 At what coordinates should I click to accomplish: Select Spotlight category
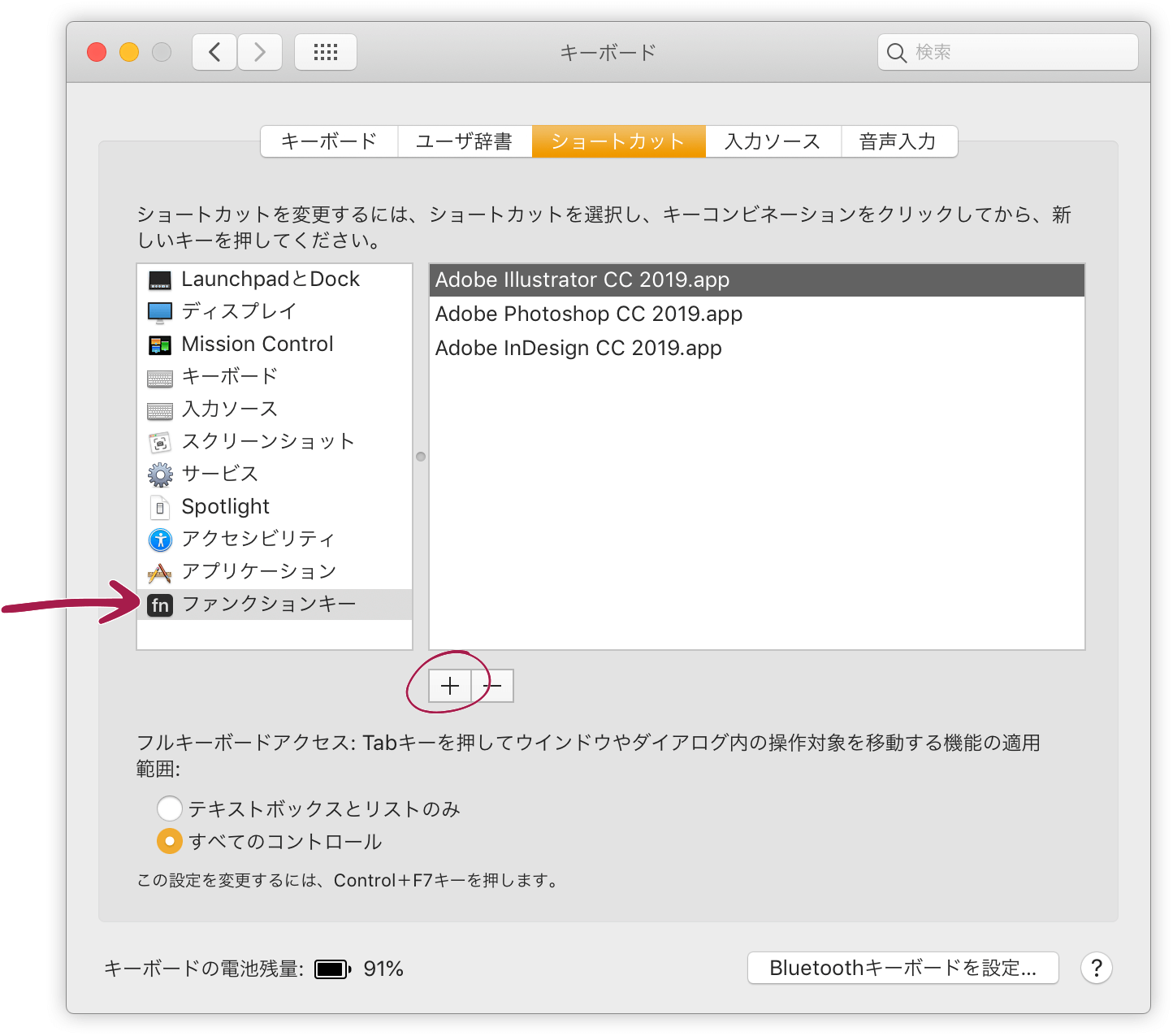[x=275, y=507]
